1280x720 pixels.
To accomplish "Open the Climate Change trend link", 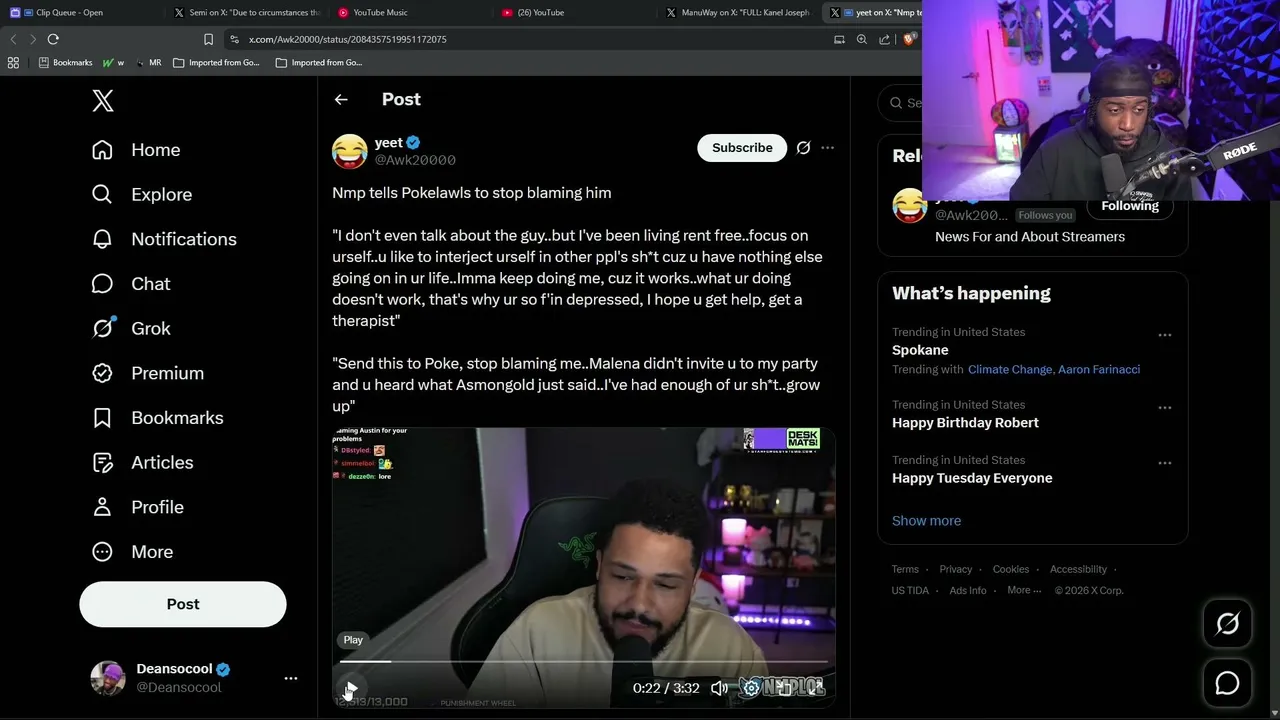I will point(1009,369).
